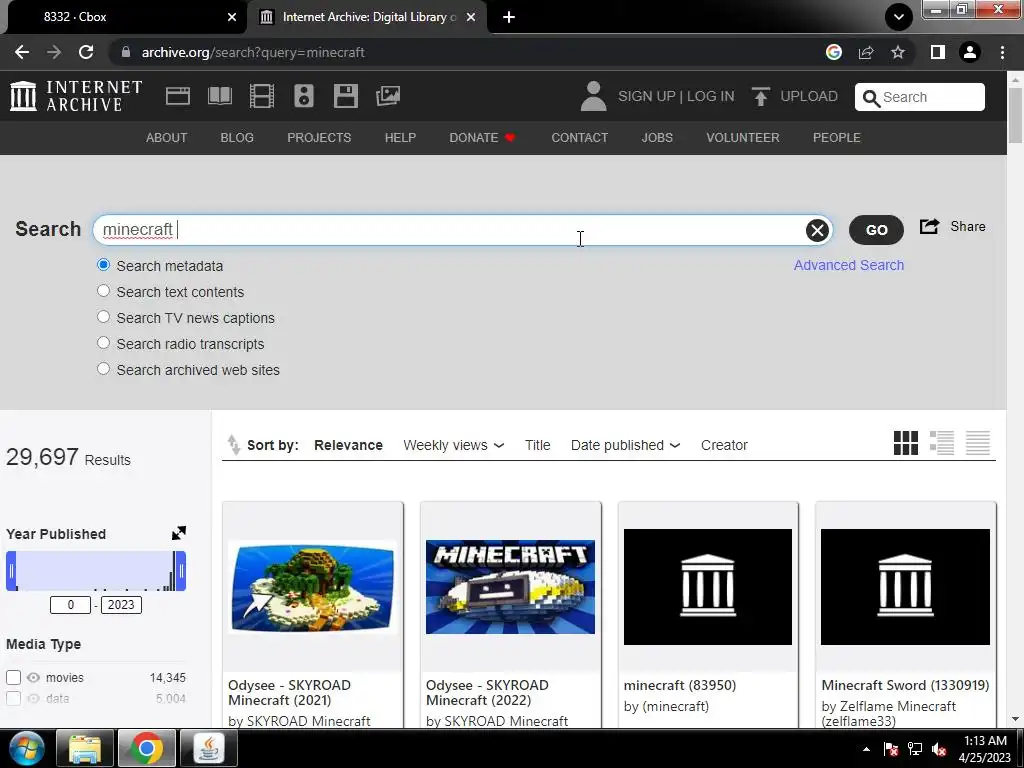Viewport: 1024px width, 768px height.
Task: Click the end year field showing 2023
Action: [121, 605]
